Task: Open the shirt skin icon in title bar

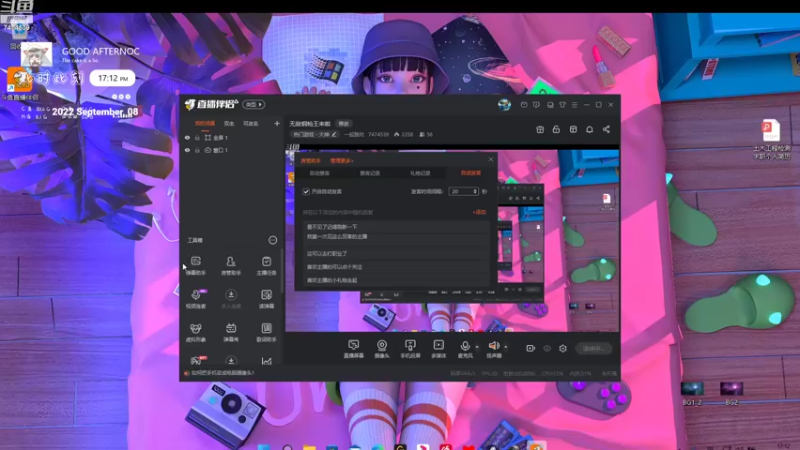Action: [x=562, y=105]
